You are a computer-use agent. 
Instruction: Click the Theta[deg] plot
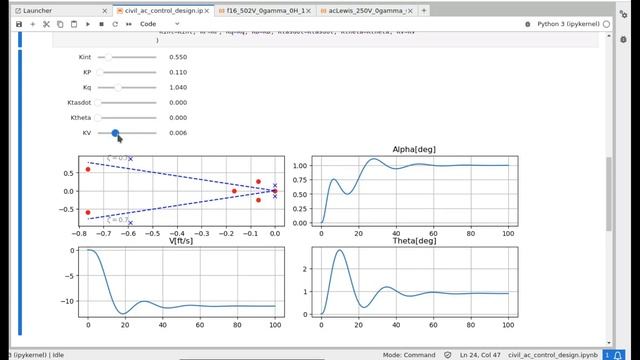415,282
